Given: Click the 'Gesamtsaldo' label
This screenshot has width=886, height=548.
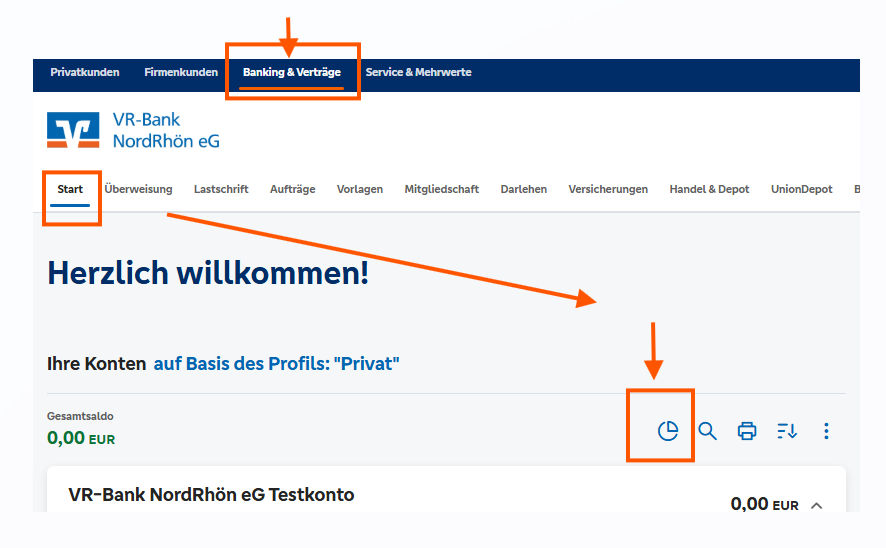Looking at the screenshot, I should click(x=80, y=416).
